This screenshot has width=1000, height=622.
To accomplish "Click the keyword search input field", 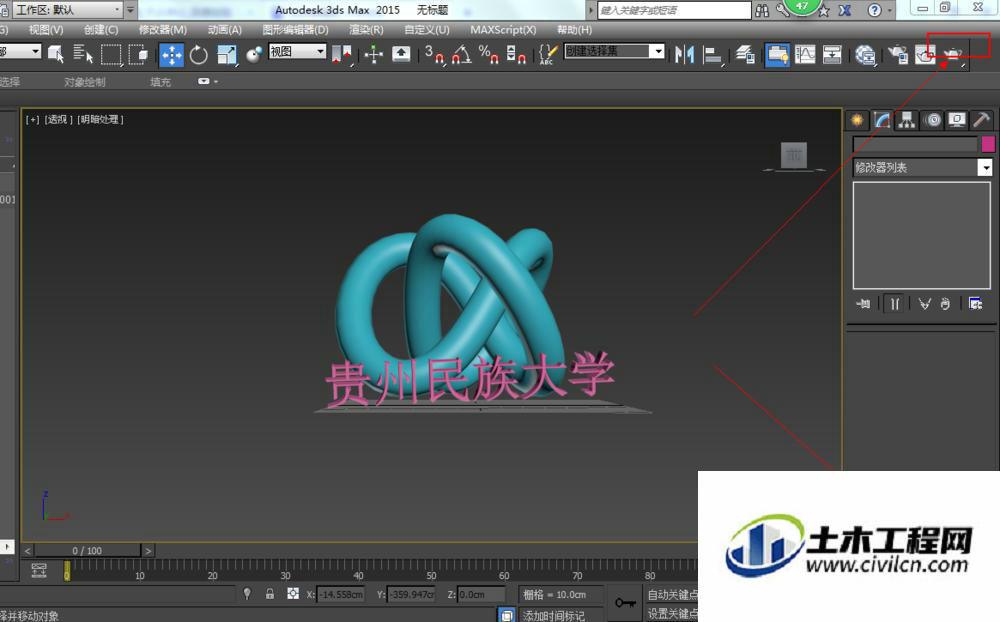I will 674,10.
